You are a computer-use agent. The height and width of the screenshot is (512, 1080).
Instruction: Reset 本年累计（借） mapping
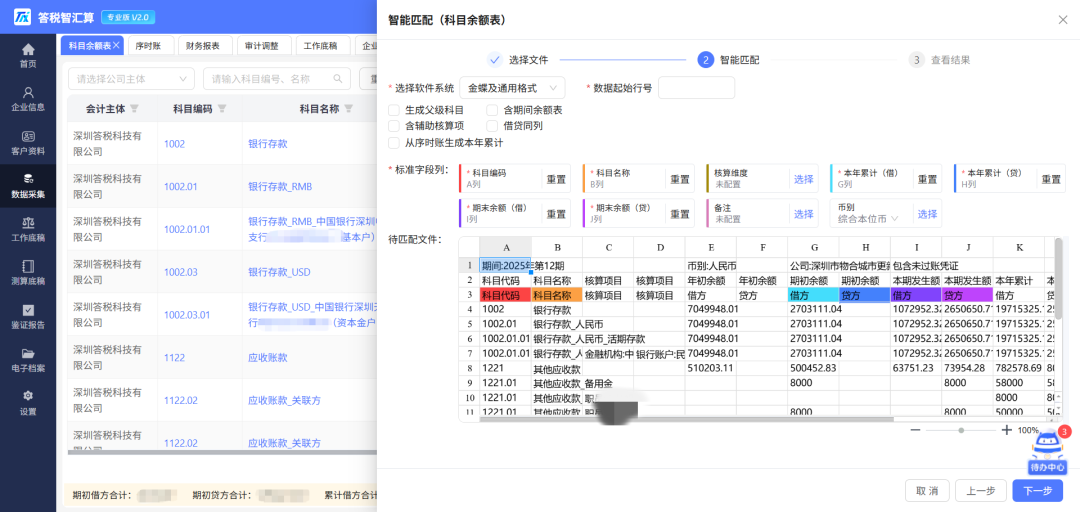(927, 178)
